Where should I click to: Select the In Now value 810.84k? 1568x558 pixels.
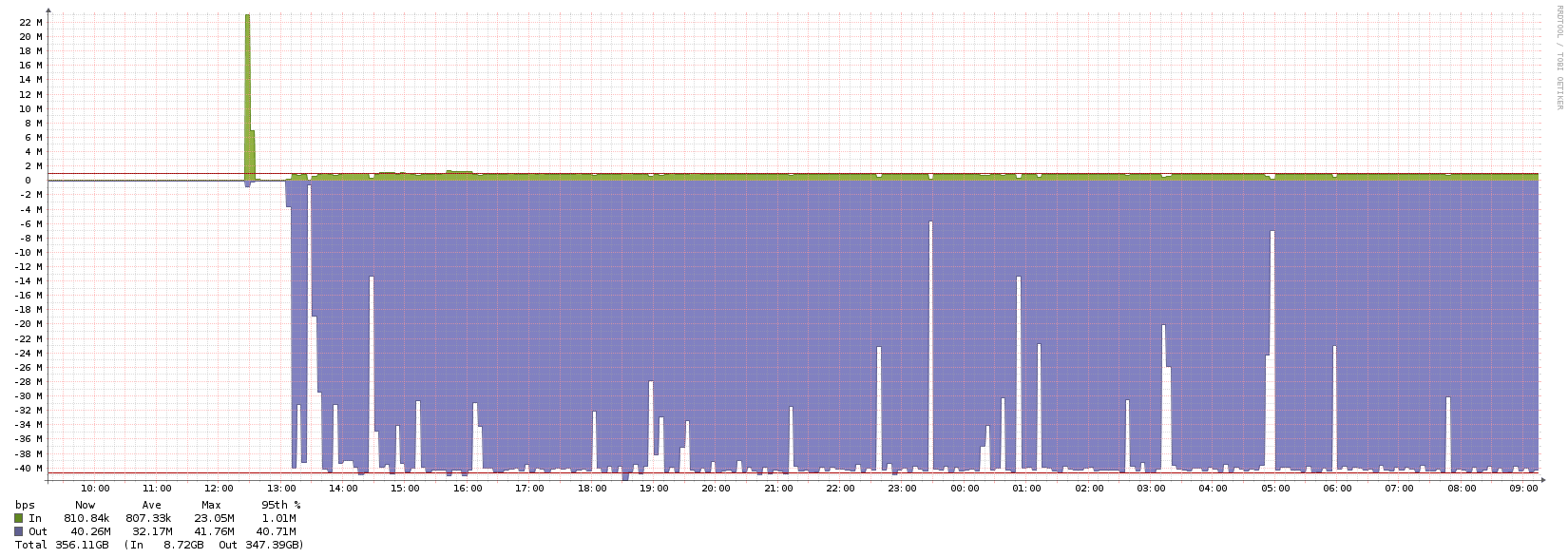click(x=86, y=518)
